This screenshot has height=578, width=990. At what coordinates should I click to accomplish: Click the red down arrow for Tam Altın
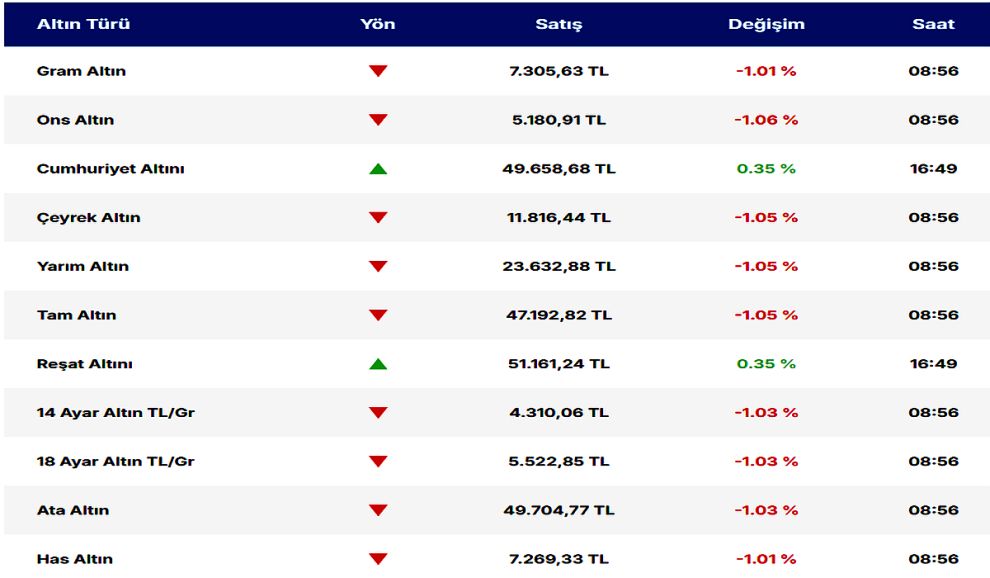(x=377, y=315)
